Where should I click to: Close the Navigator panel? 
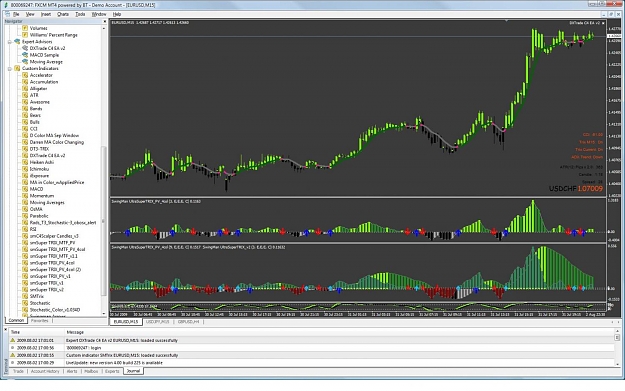tap(105, 22)
